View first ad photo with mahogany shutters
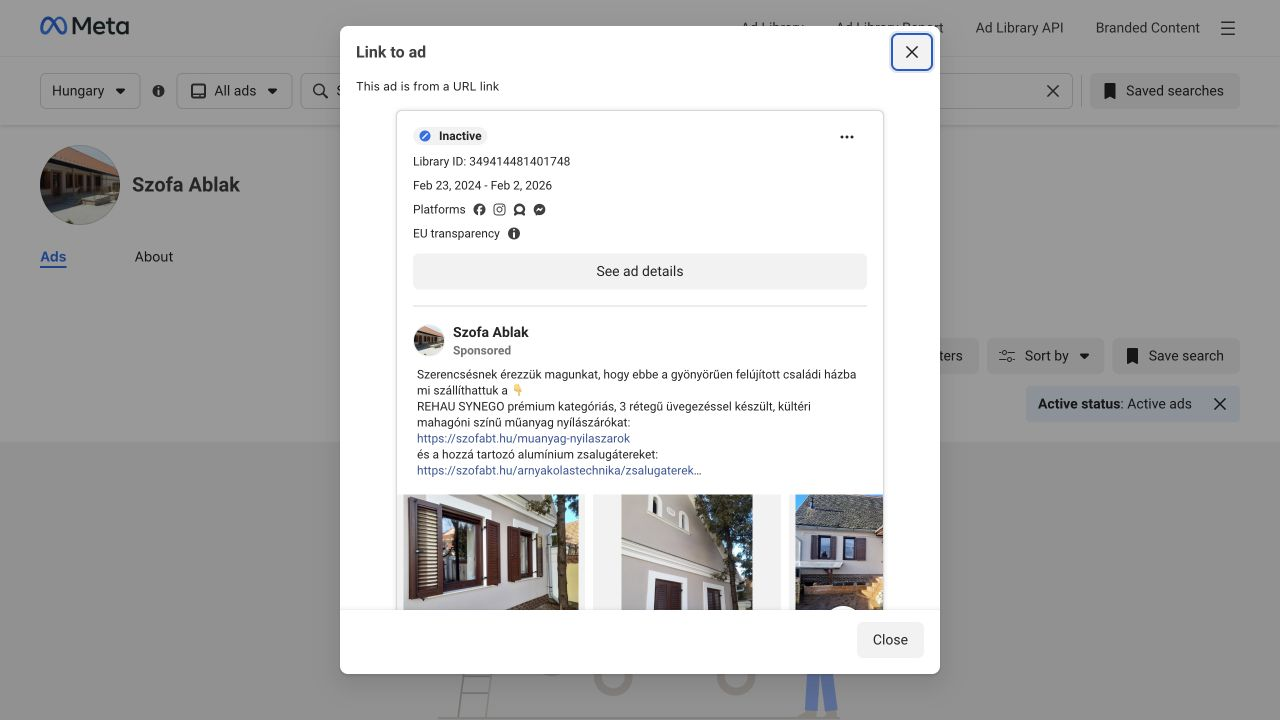Image resolution: width=1280 pixels, height=720 pixels. click(x=491, y=552)
